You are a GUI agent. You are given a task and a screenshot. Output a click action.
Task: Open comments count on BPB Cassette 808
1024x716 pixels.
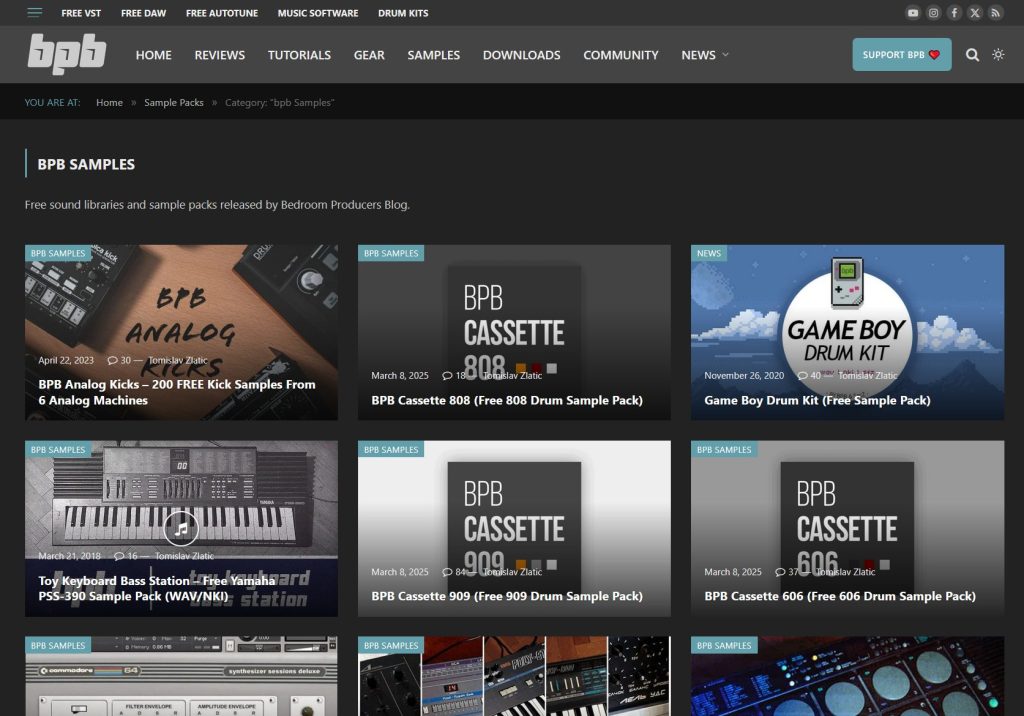click(x=454, y=376)
